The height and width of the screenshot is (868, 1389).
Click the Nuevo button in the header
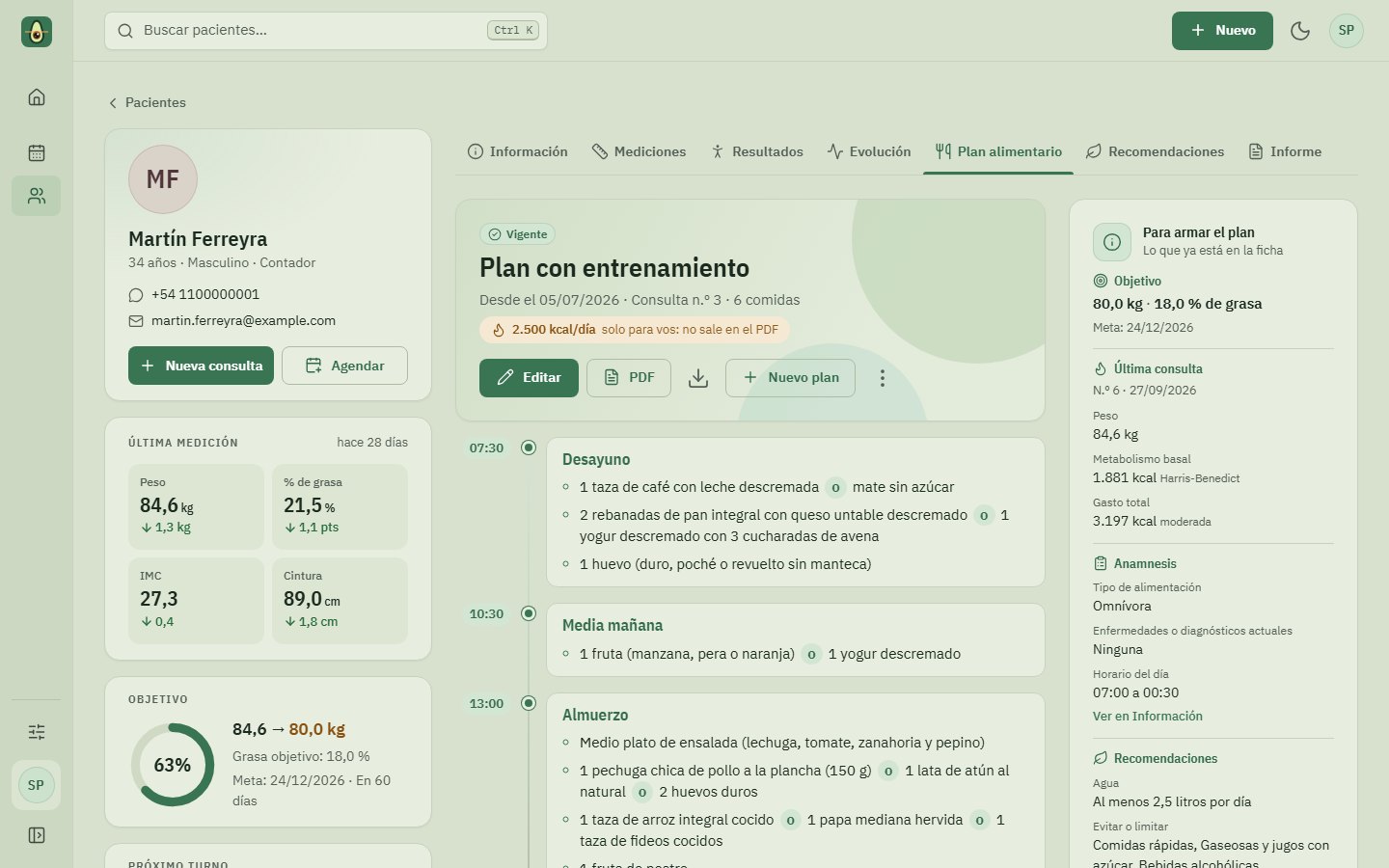pos(1222,31)
